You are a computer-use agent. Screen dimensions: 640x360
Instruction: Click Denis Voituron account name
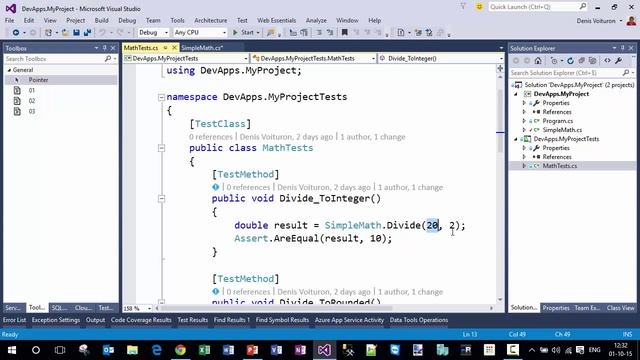pos(596,20)
